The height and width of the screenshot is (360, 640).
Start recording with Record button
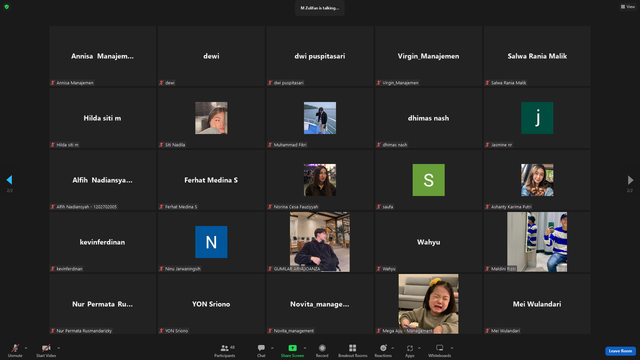pyautogui.click(x=322, y=350)
